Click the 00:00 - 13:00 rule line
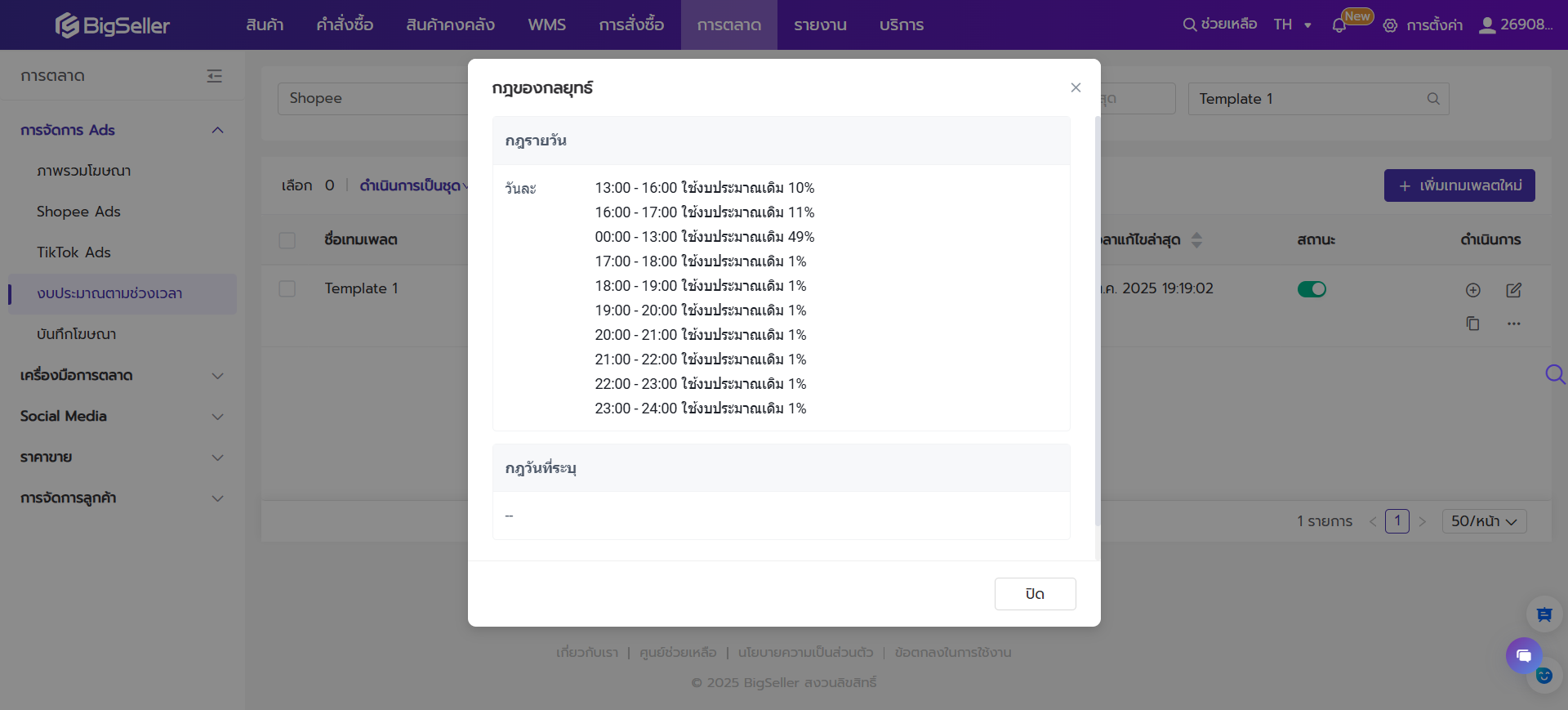This screenshot has height=710, width=1568. pos(705,237)
